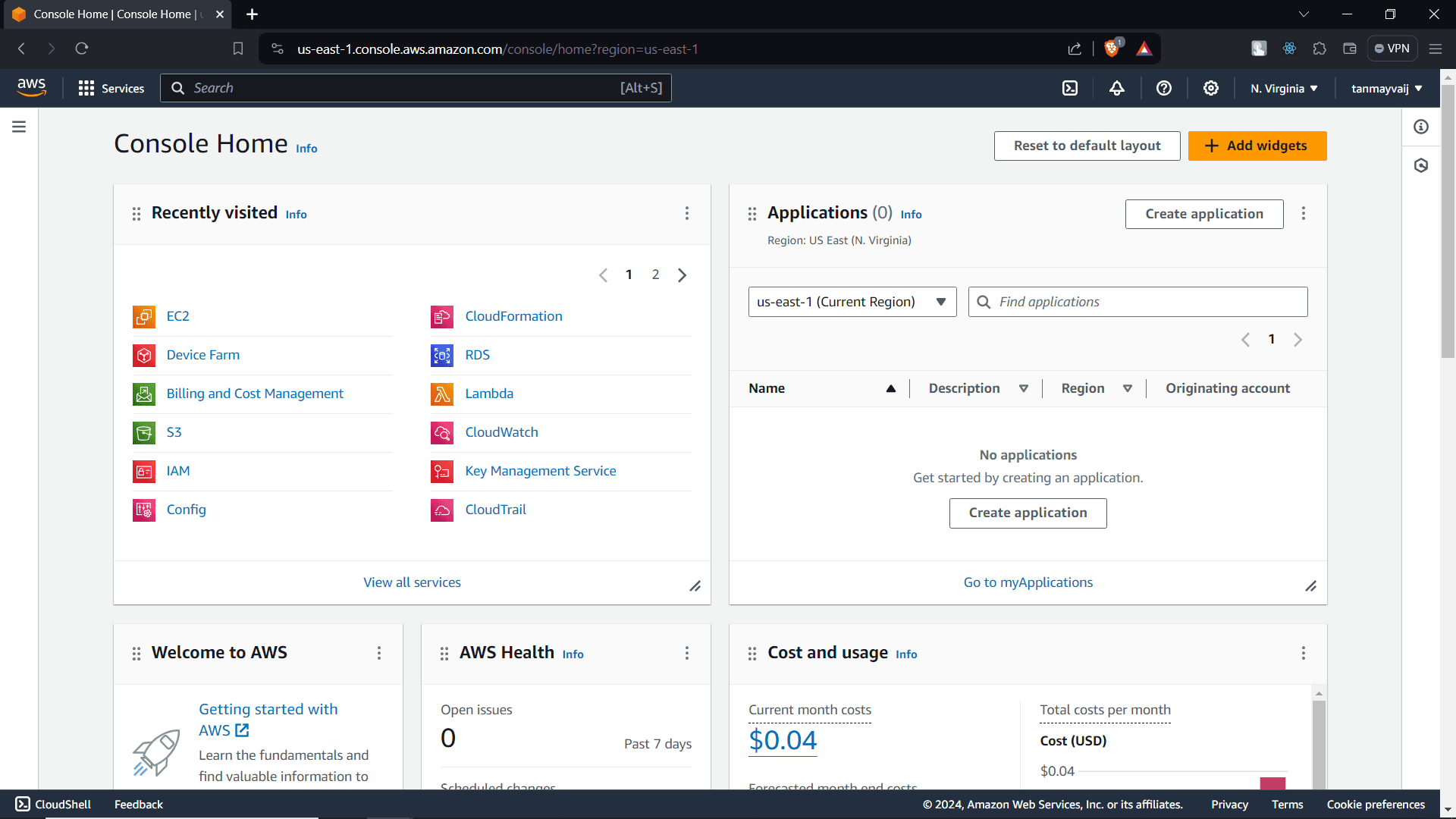Click the Find applications search field
Image resolution: width=1456 pixels, height=819 pixels.
[1137, 301]
